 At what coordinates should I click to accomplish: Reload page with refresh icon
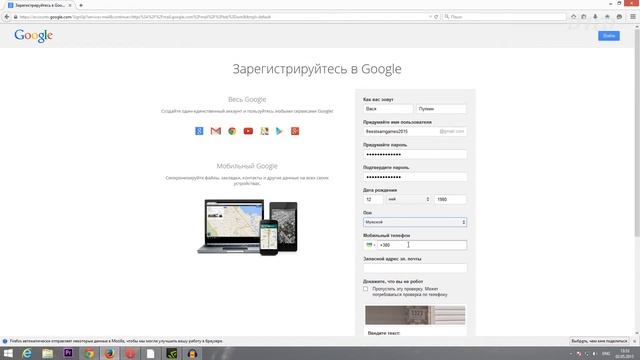[436, 17]
